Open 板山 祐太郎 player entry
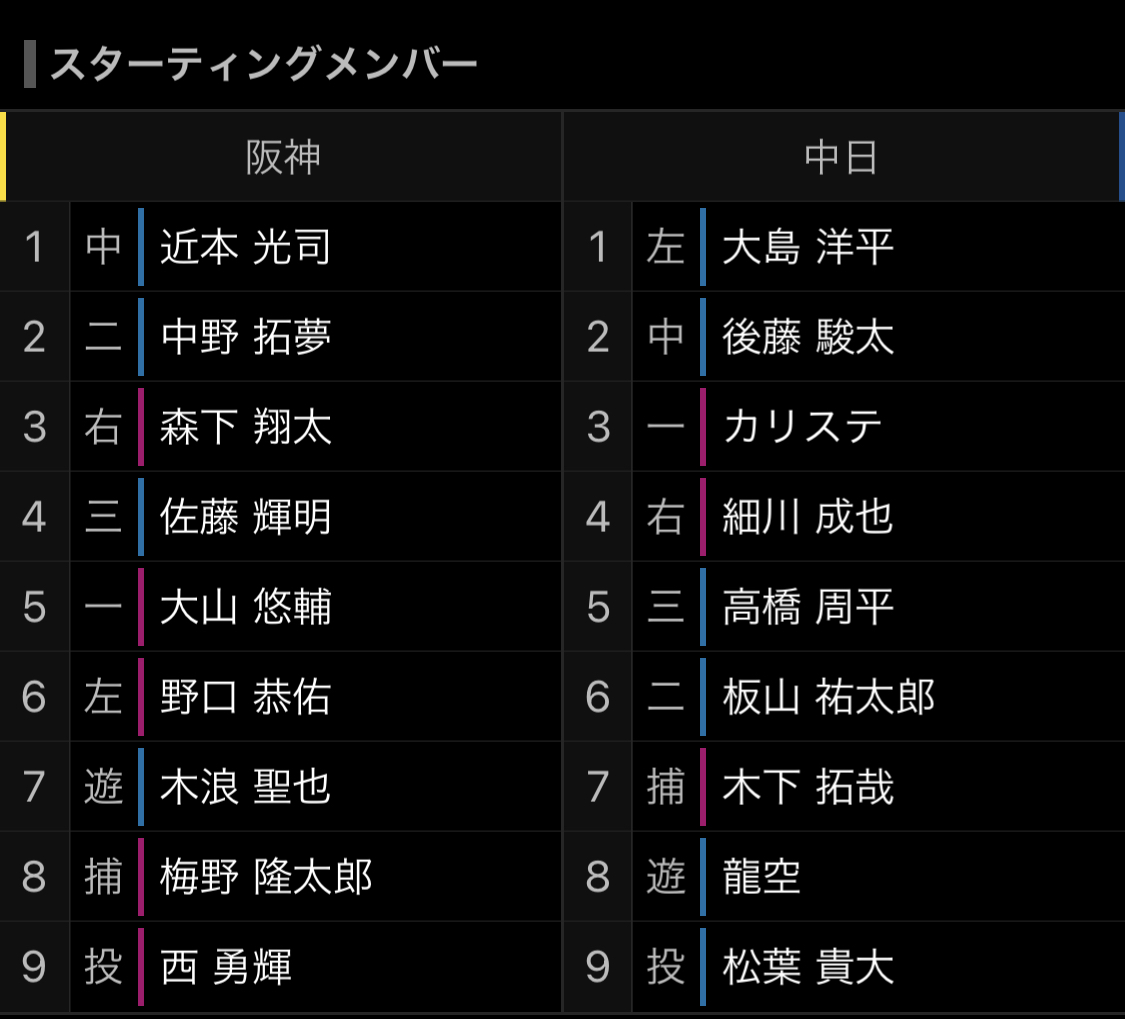Screen dimensions: 1125x1019 point(829,697)
